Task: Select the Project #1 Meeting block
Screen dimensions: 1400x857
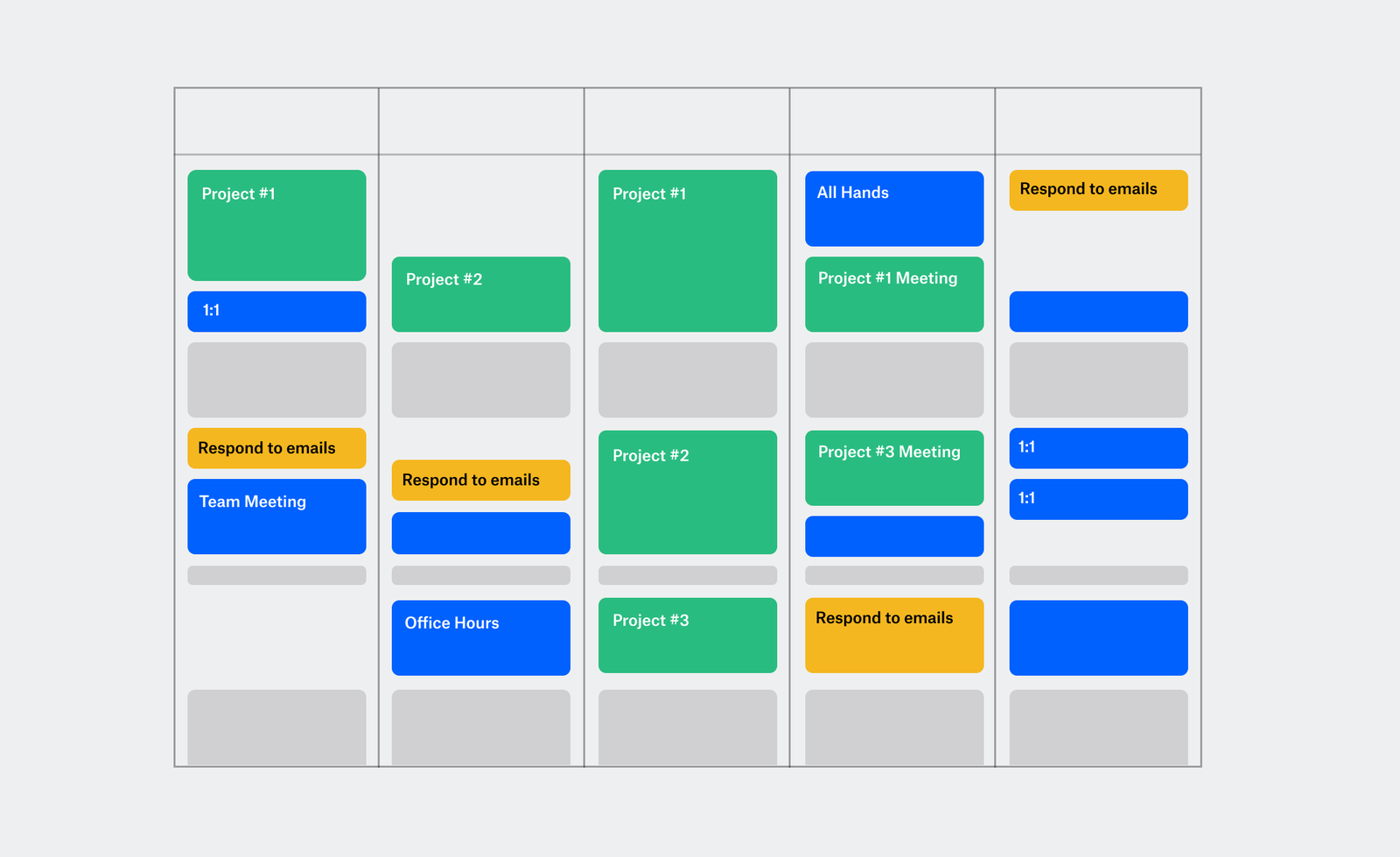Action: coord(893,294)
